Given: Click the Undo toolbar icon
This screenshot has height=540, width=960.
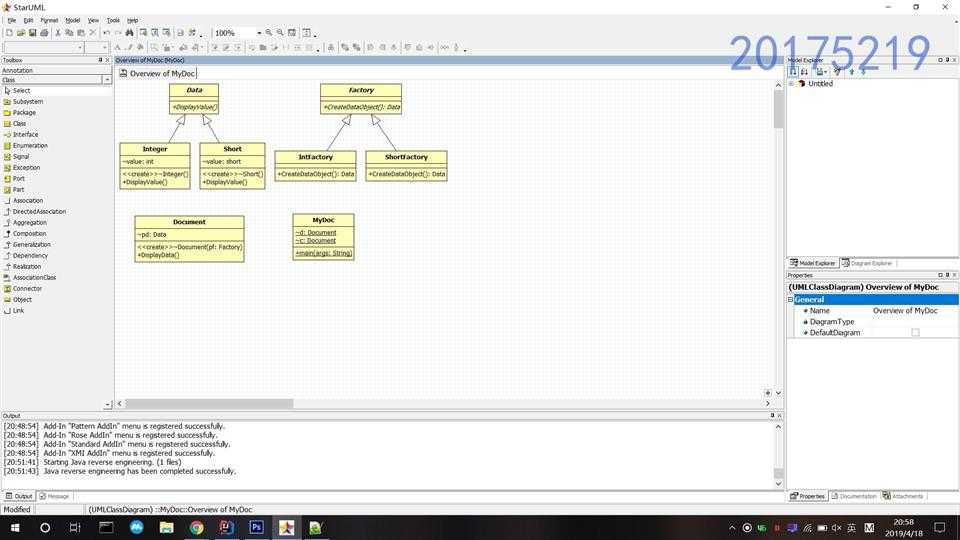Looking at the screenshot, I should point(107,32).
